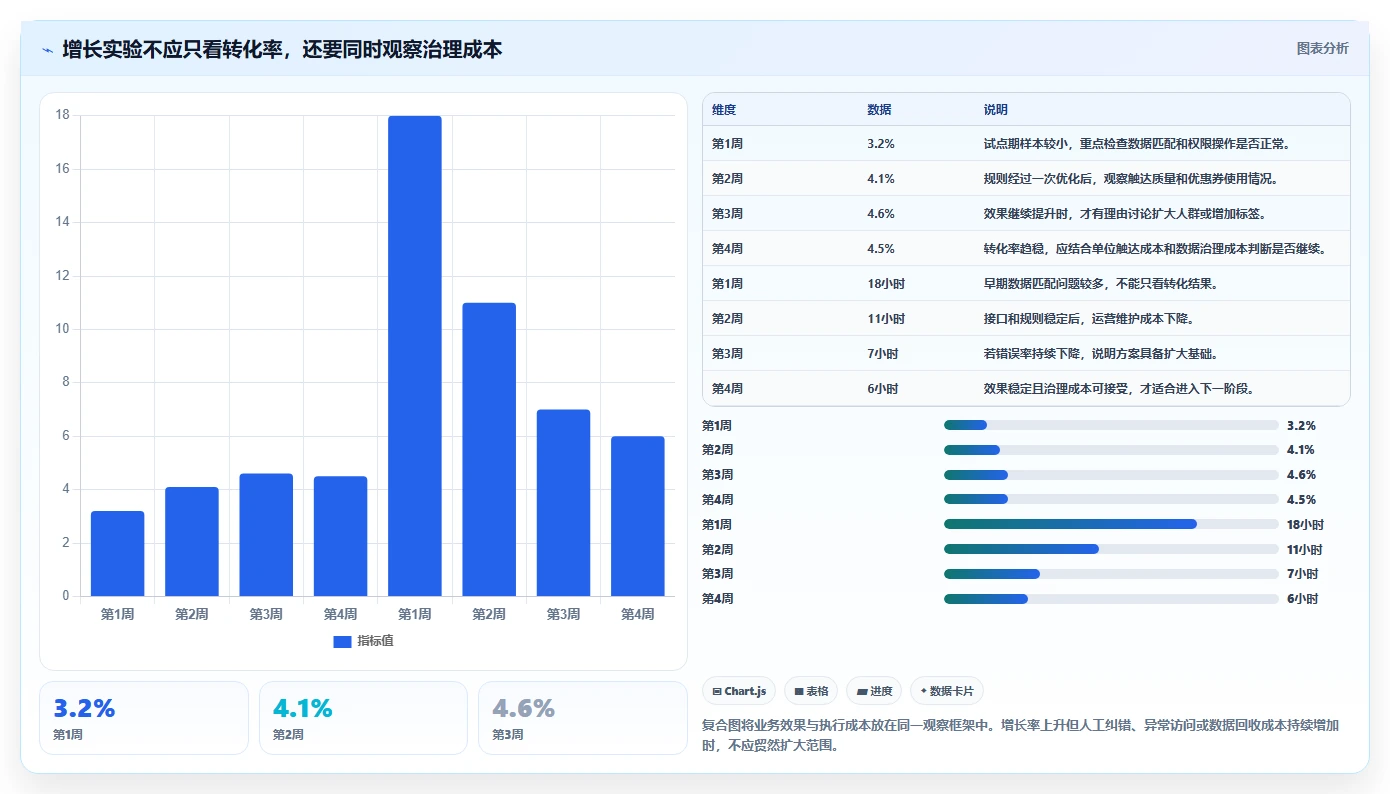The height and width of the screenshot is (794, 1390).
Task: Click the description starting 接口和规则稳定后
Action: [1089, 319]
